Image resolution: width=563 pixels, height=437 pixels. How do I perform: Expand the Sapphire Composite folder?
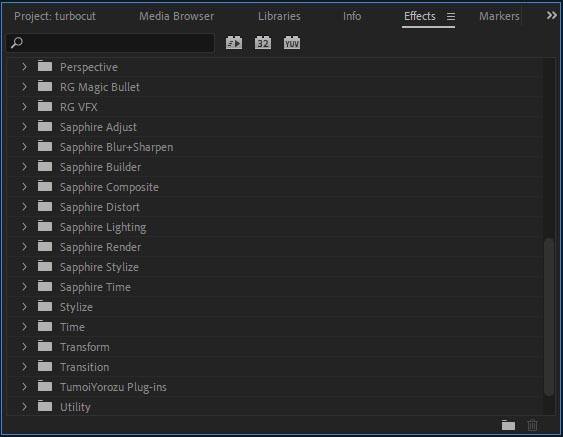coord(24,187)
